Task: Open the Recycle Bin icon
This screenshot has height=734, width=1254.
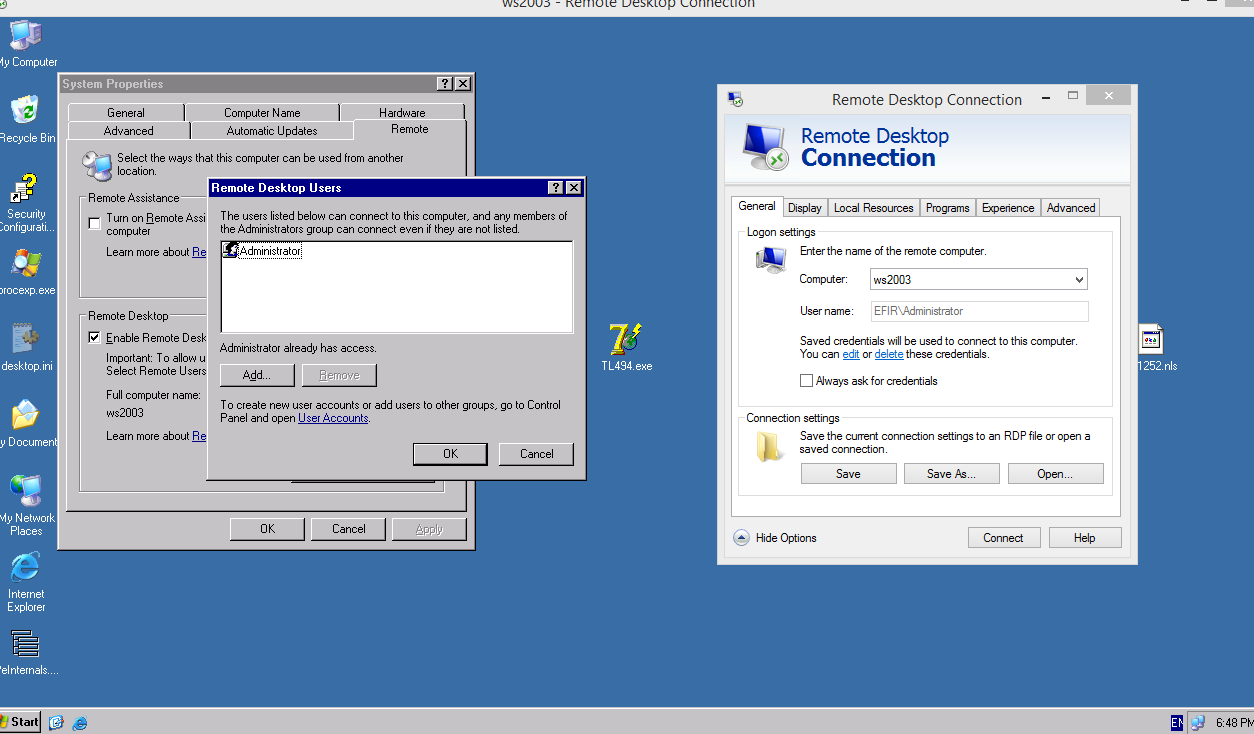Action: (x=25, y=111)
